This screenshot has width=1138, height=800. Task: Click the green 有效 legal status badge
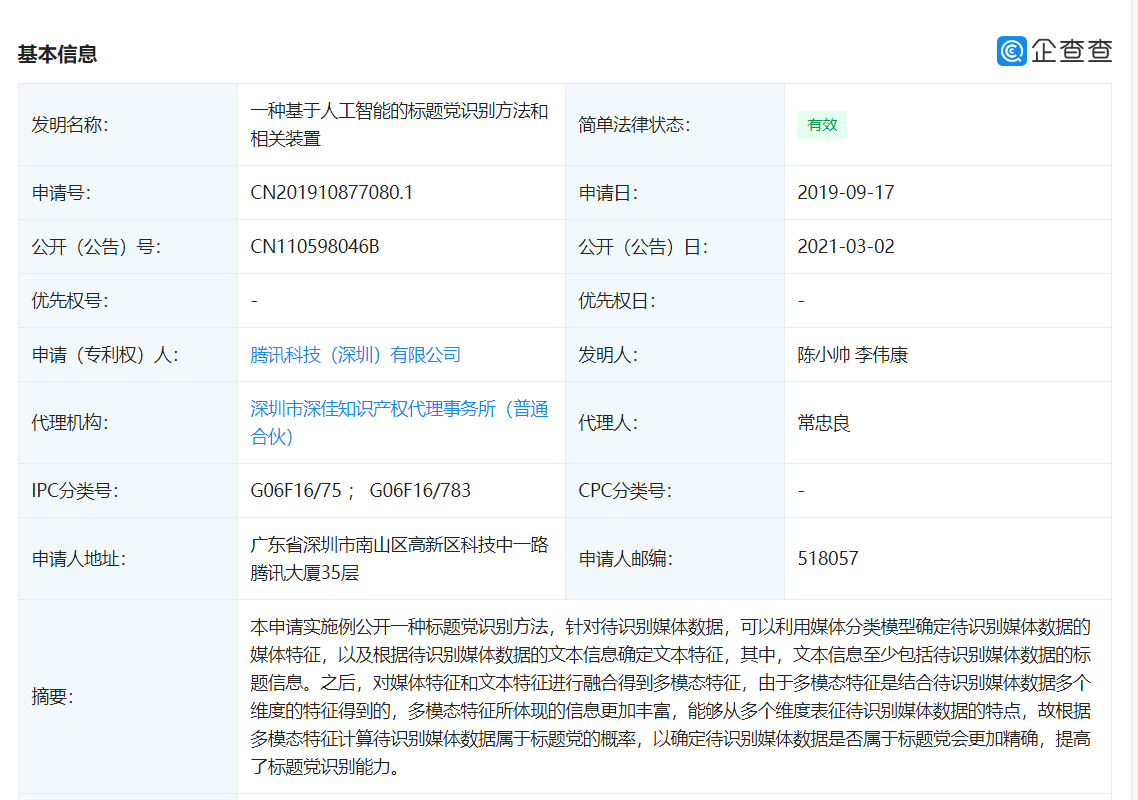coord(822,125)
